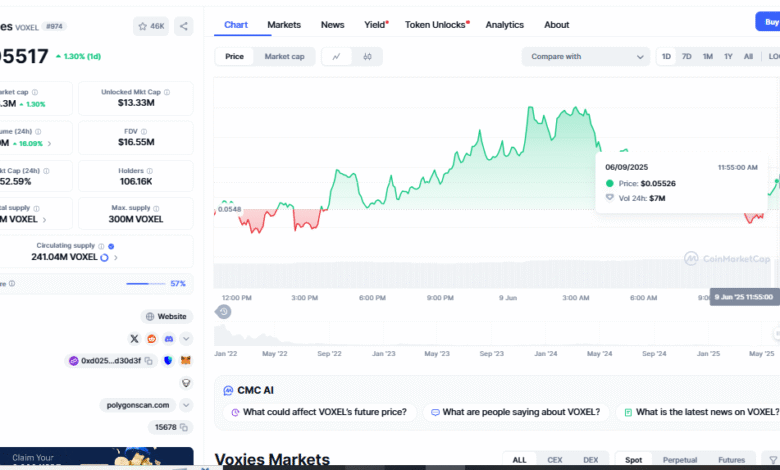This screenshot has width=780, height=470.
Task: Click Holders info icon
Action: click(x=150, y=171)
